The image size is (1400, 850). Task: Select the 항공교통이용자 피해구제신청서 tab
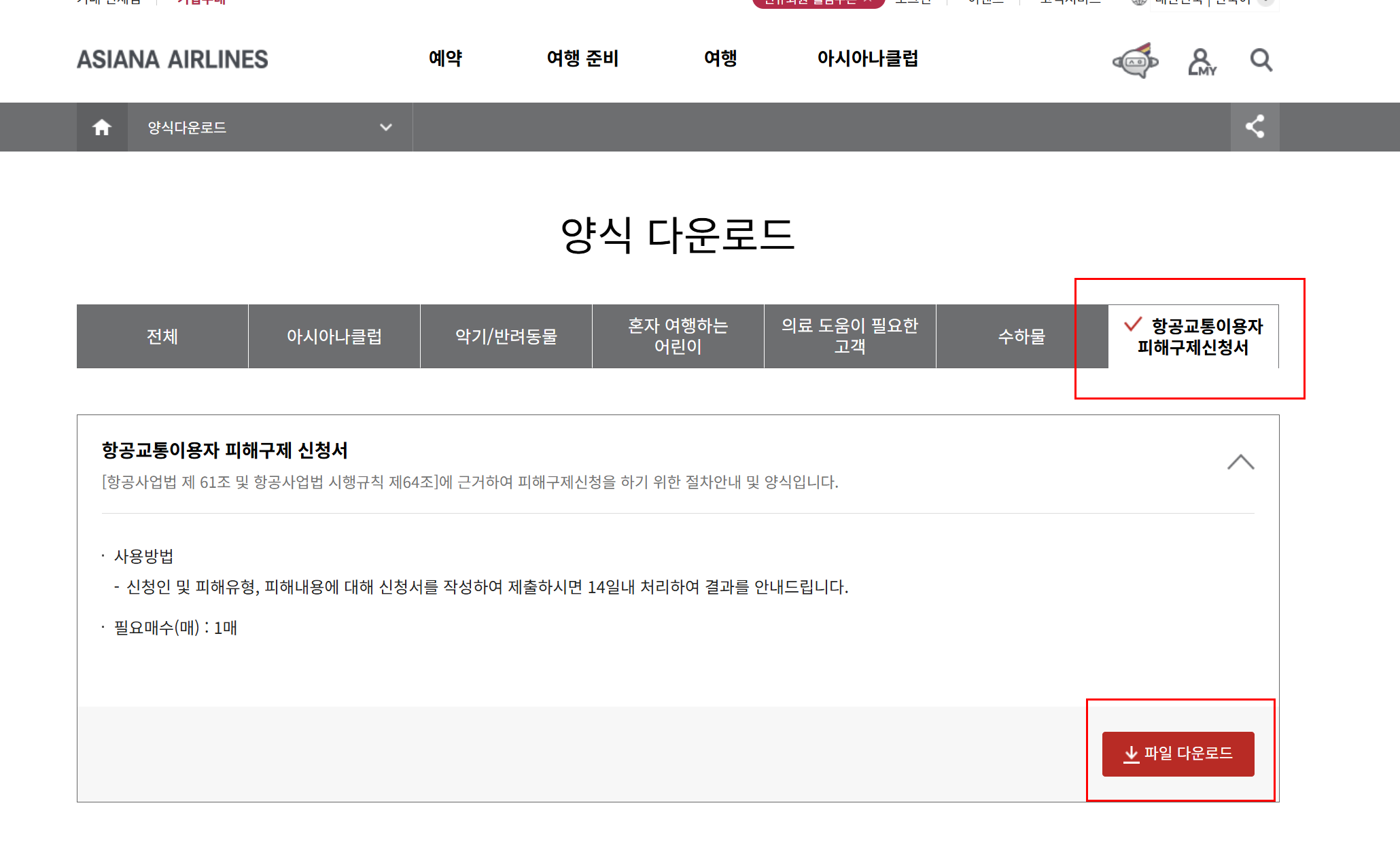pos(1193,336)
